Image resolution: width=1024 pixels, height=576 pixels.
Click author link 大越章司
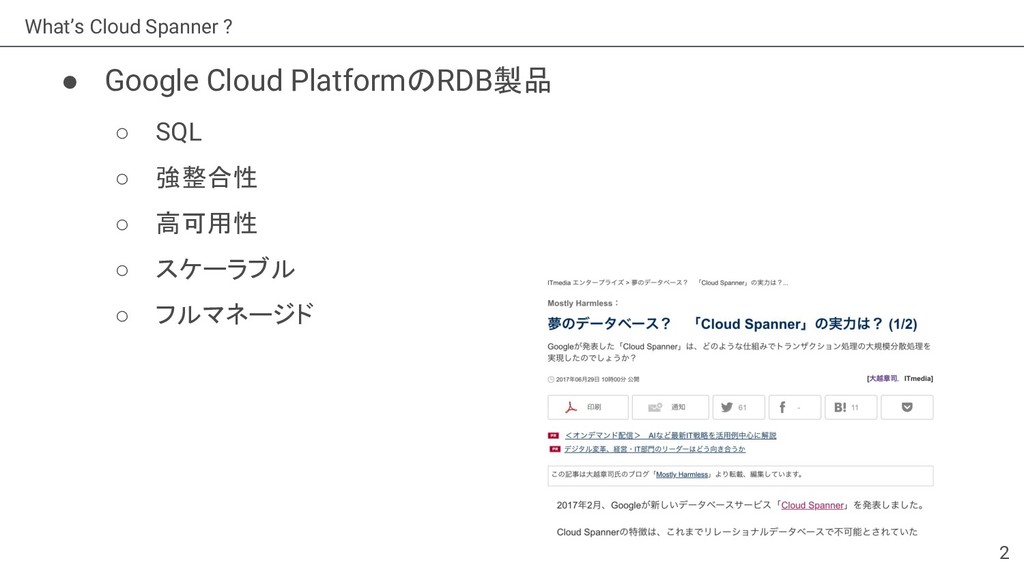point(883,379)
